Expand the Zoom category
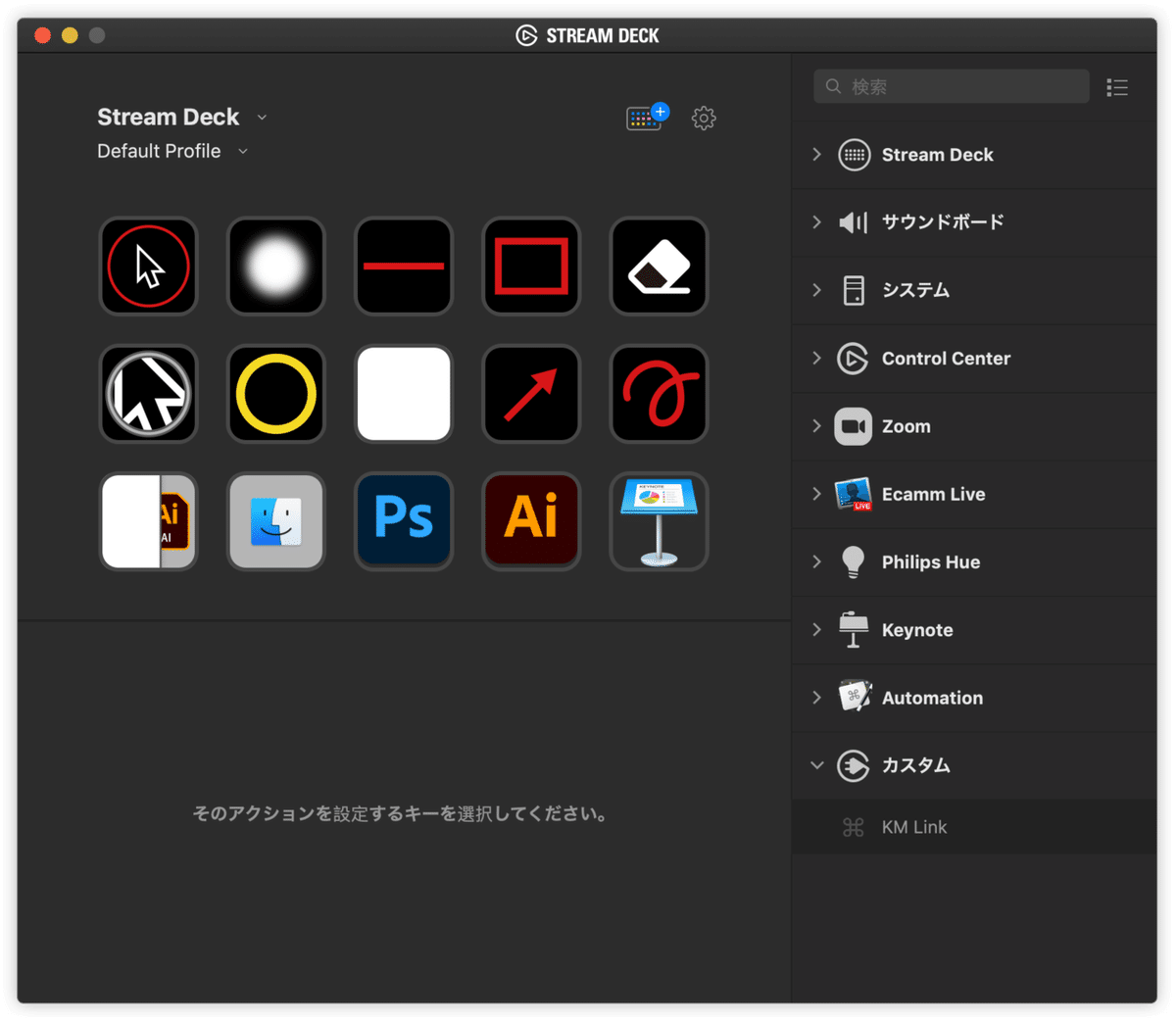The image size is (1176, 1022). [816, 426]
